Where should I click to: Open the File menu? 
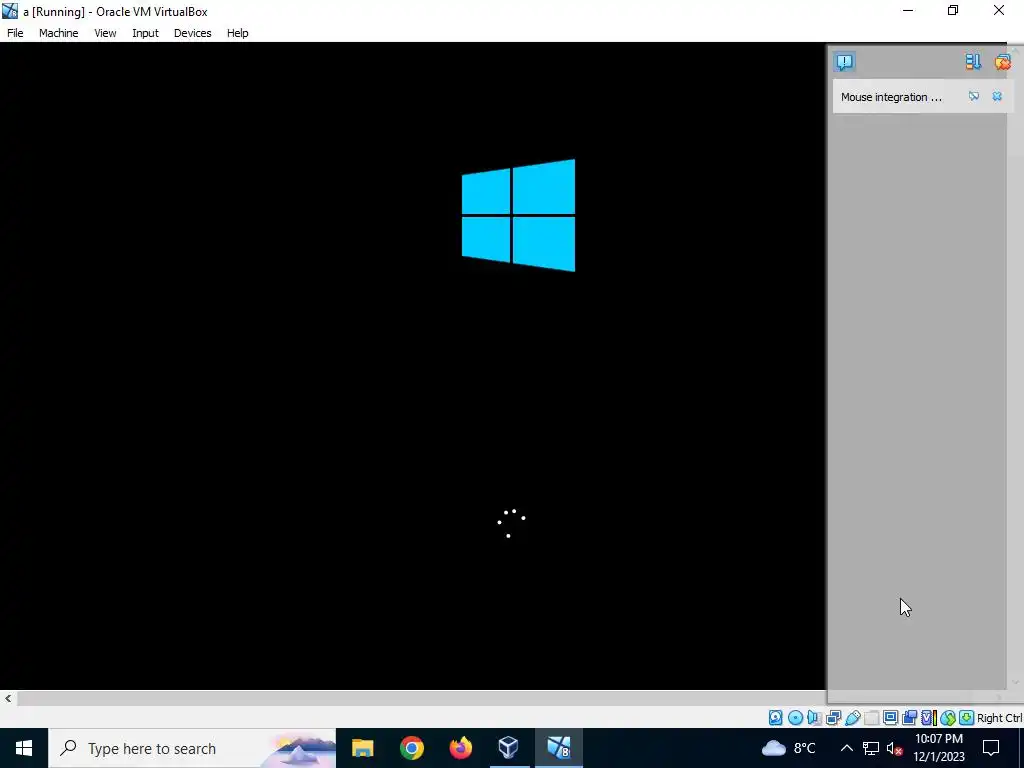[15, 33]
